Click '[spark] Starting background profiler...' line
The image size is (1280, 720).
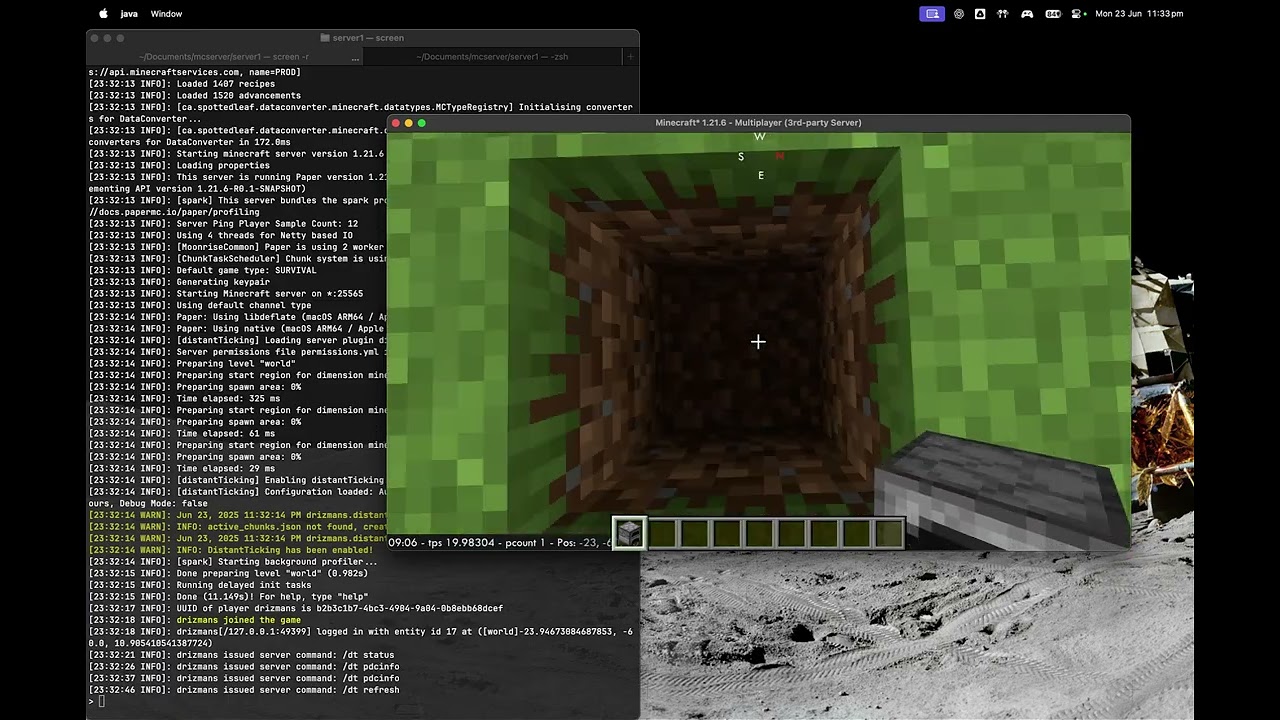pos(233,562)
